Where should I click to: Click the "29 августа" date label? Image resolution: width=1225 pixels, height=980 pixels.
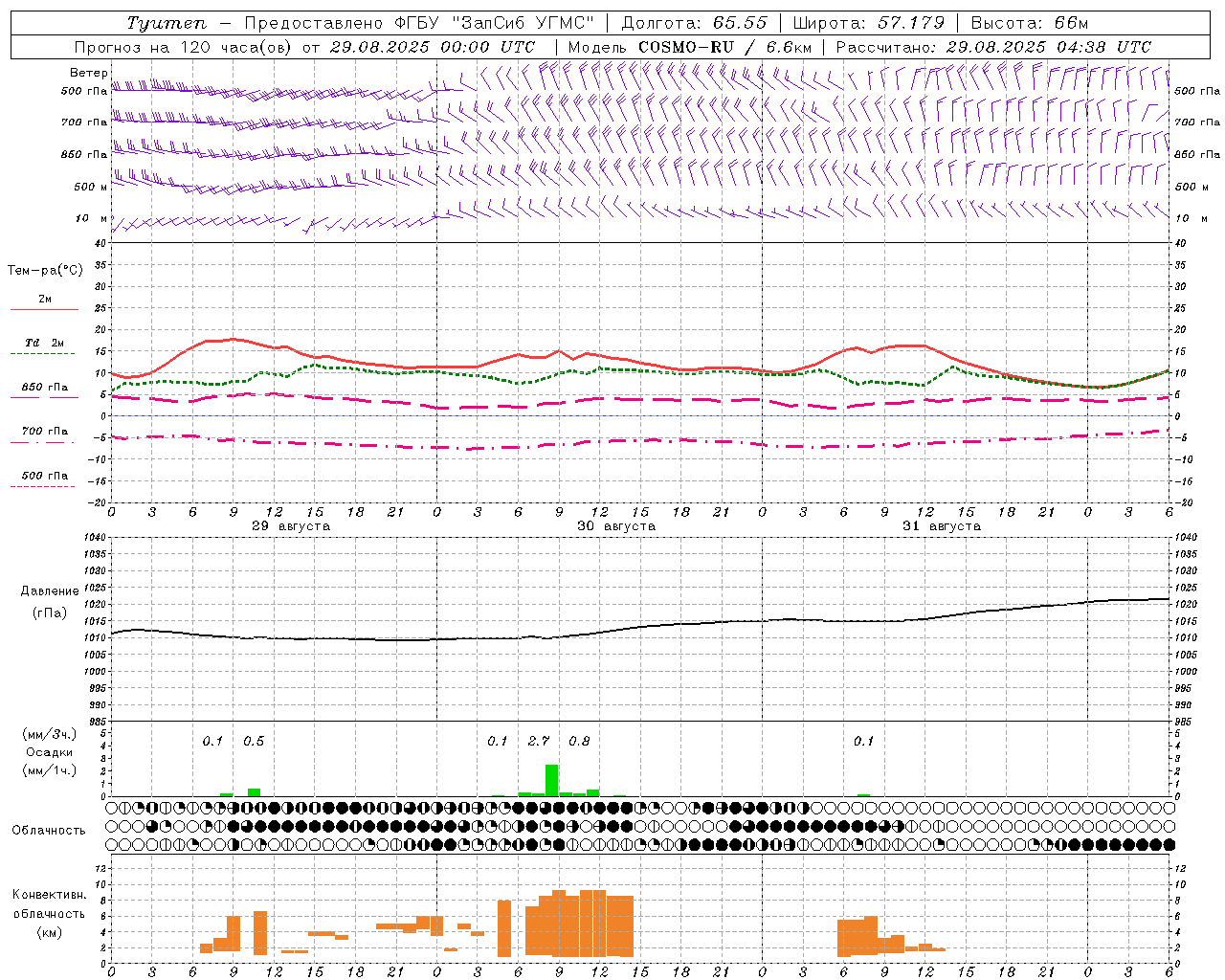tap(291, 526)
